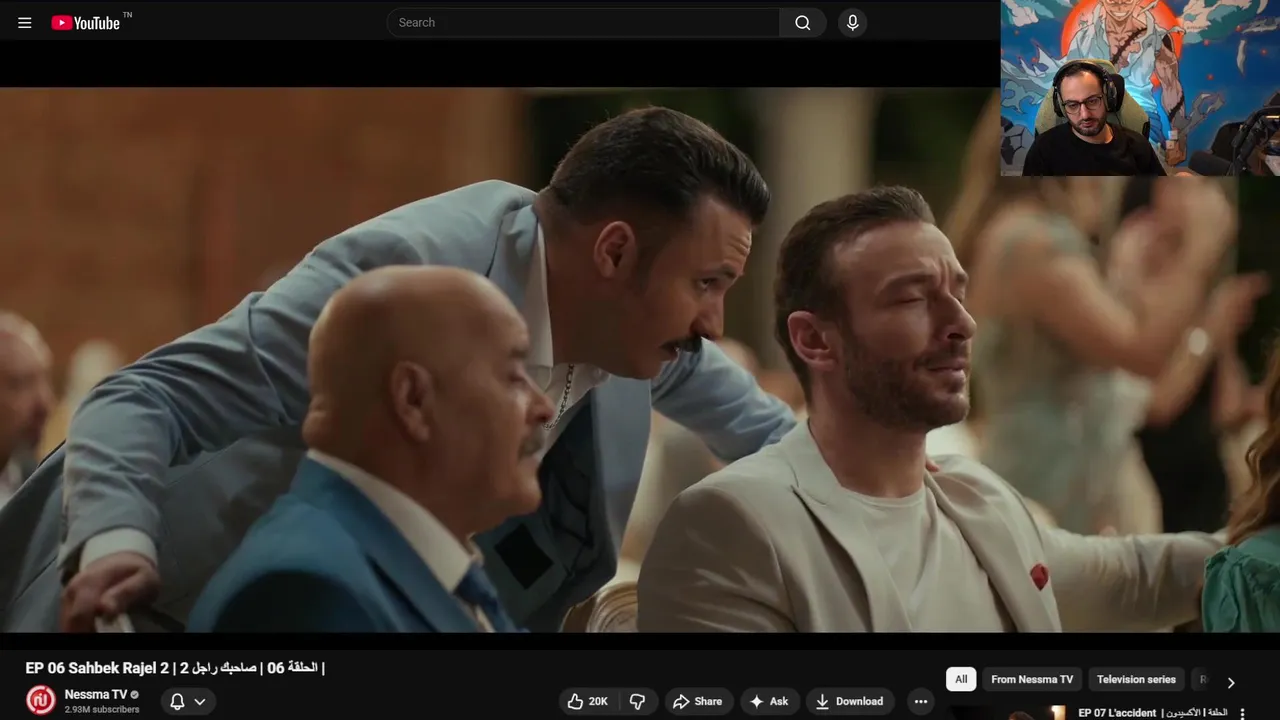Download the video
This screenshot has height=720, width=1280.
coord(849,702)
